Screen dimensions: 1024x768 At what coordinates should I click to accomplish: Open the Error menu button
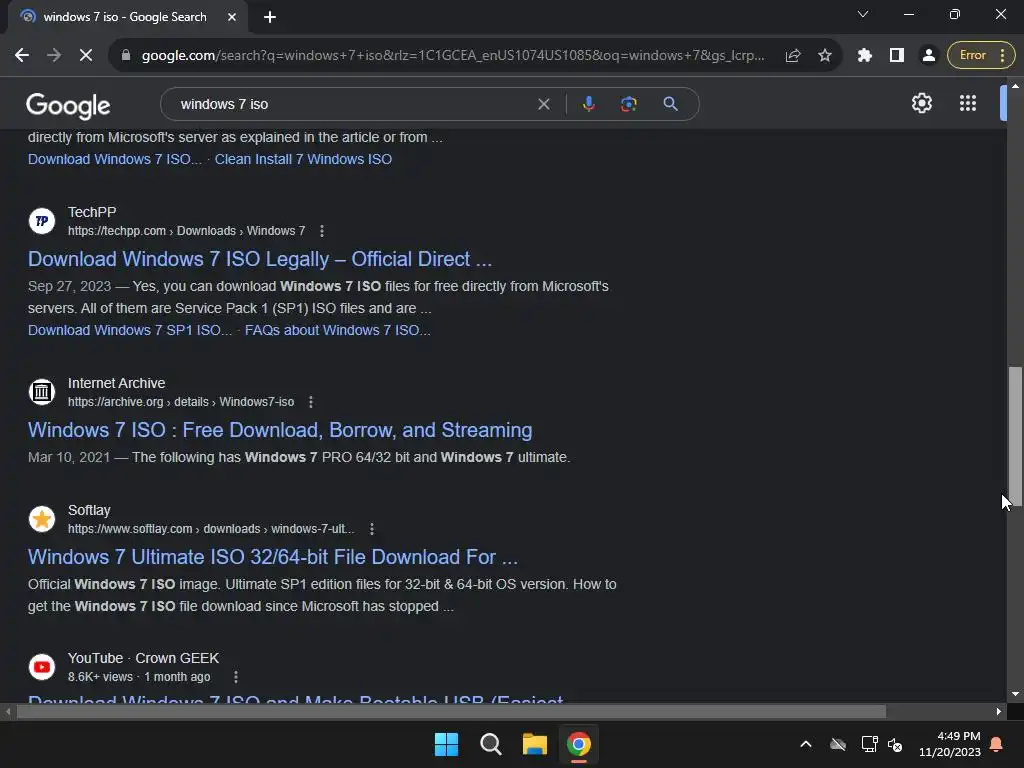pyautogui.click(x=981, y=56)
